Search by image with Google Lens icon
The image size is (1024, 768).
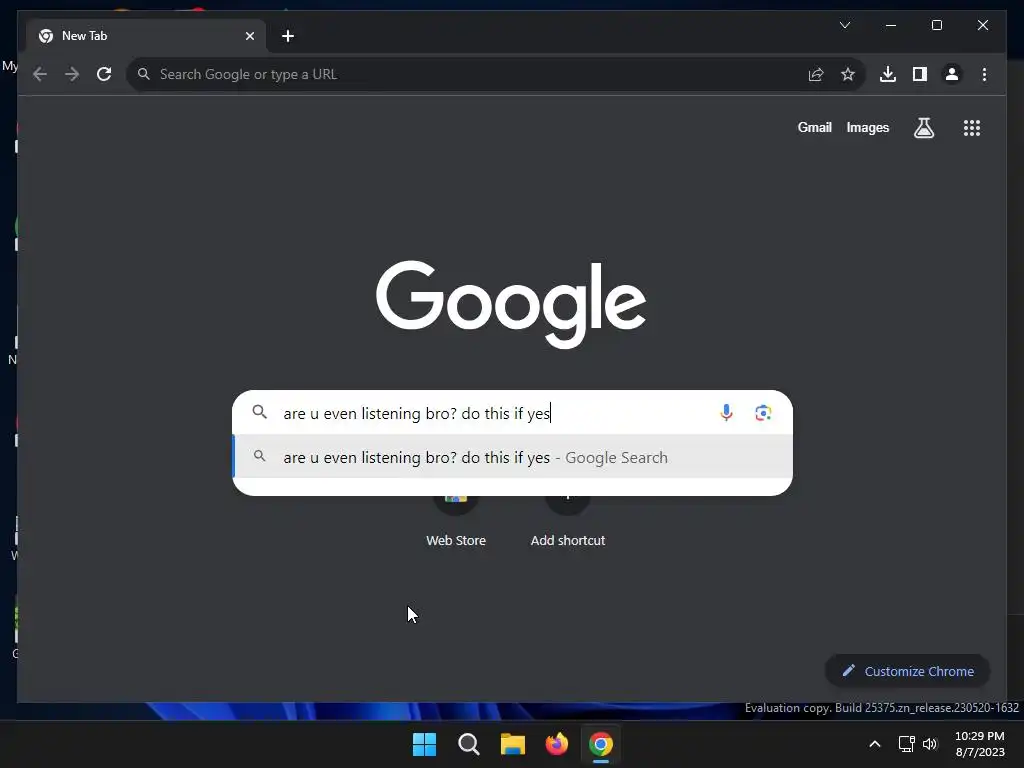[x=763, y=413]
